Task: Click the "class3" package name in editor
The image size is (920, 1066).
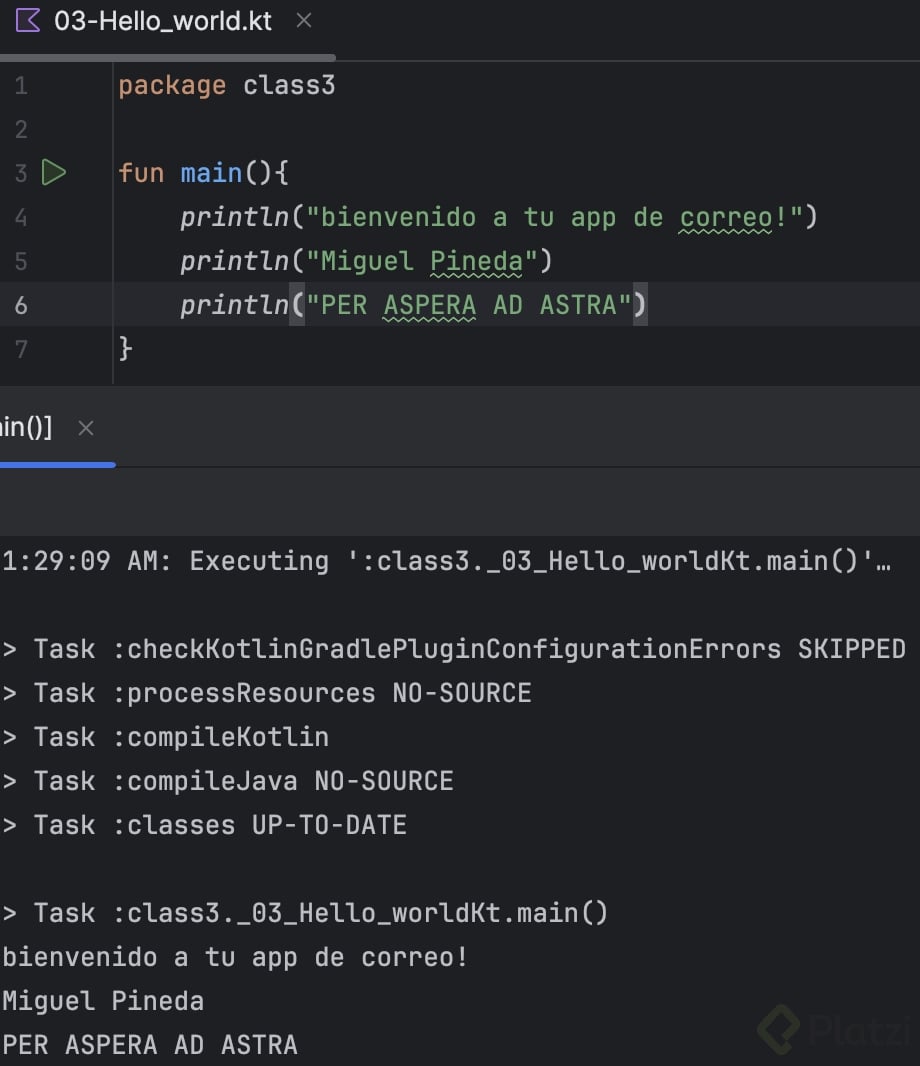Action: [x=289, y=86]
